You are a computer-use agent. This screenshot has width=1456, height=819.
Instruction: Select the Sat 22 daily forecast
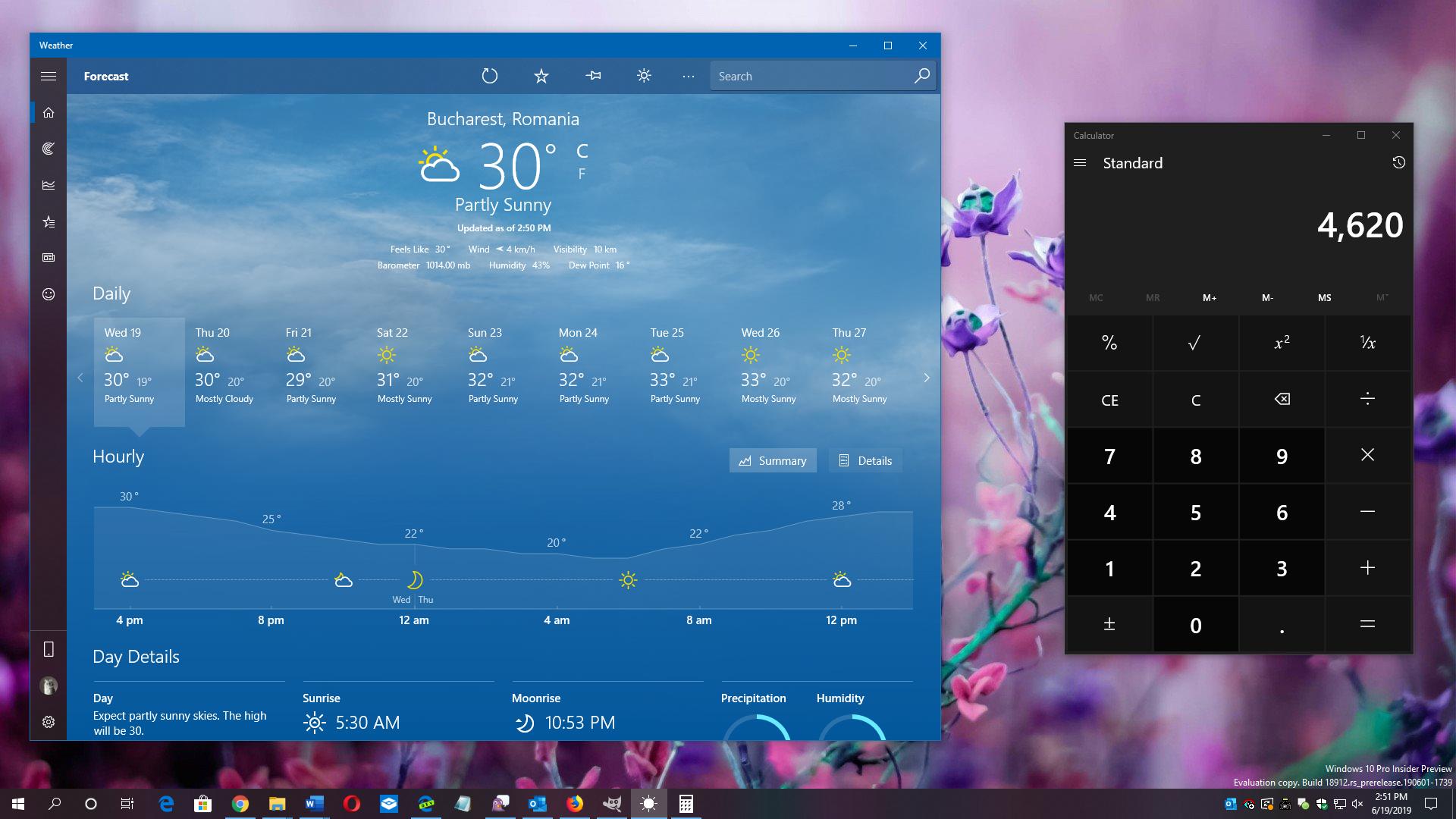(x=413, y=372)
